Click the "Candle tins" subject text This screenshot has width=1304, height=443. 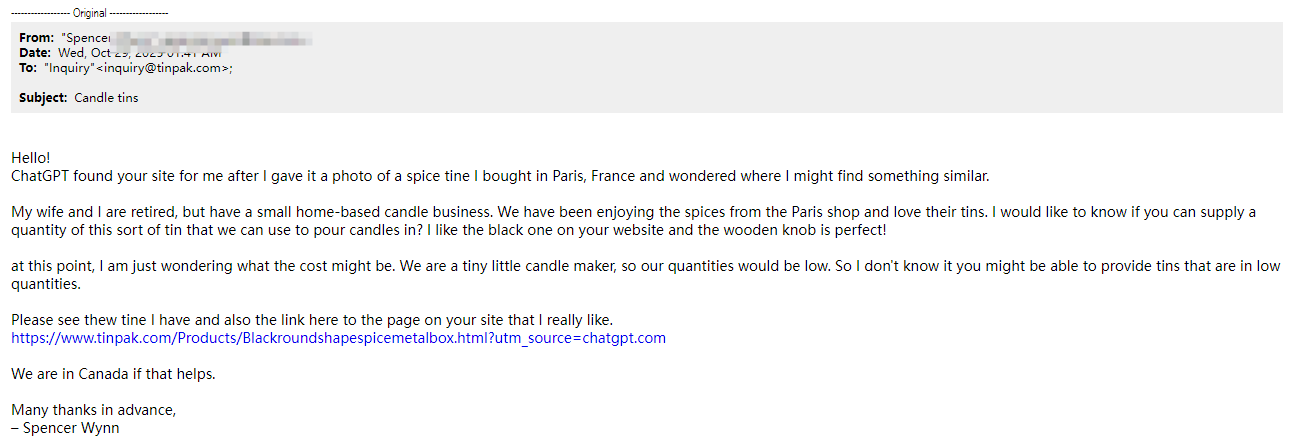point(106,98)
